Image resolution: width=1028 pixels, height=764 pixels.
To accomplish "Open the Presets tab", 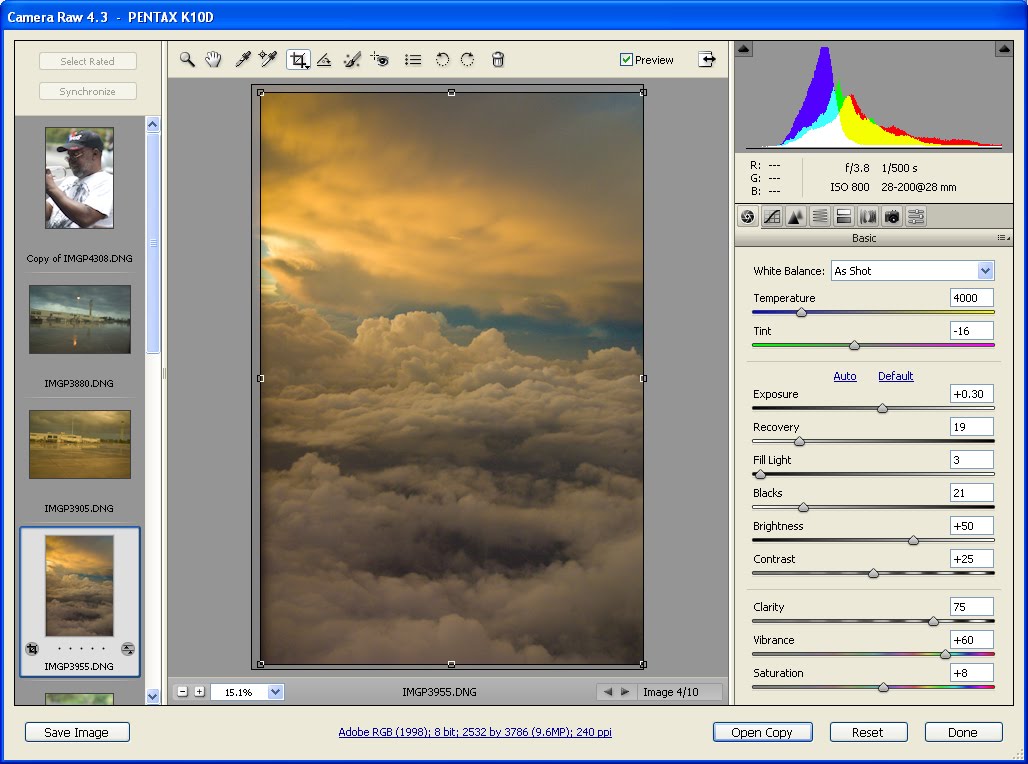I will (x=917, y=216).
